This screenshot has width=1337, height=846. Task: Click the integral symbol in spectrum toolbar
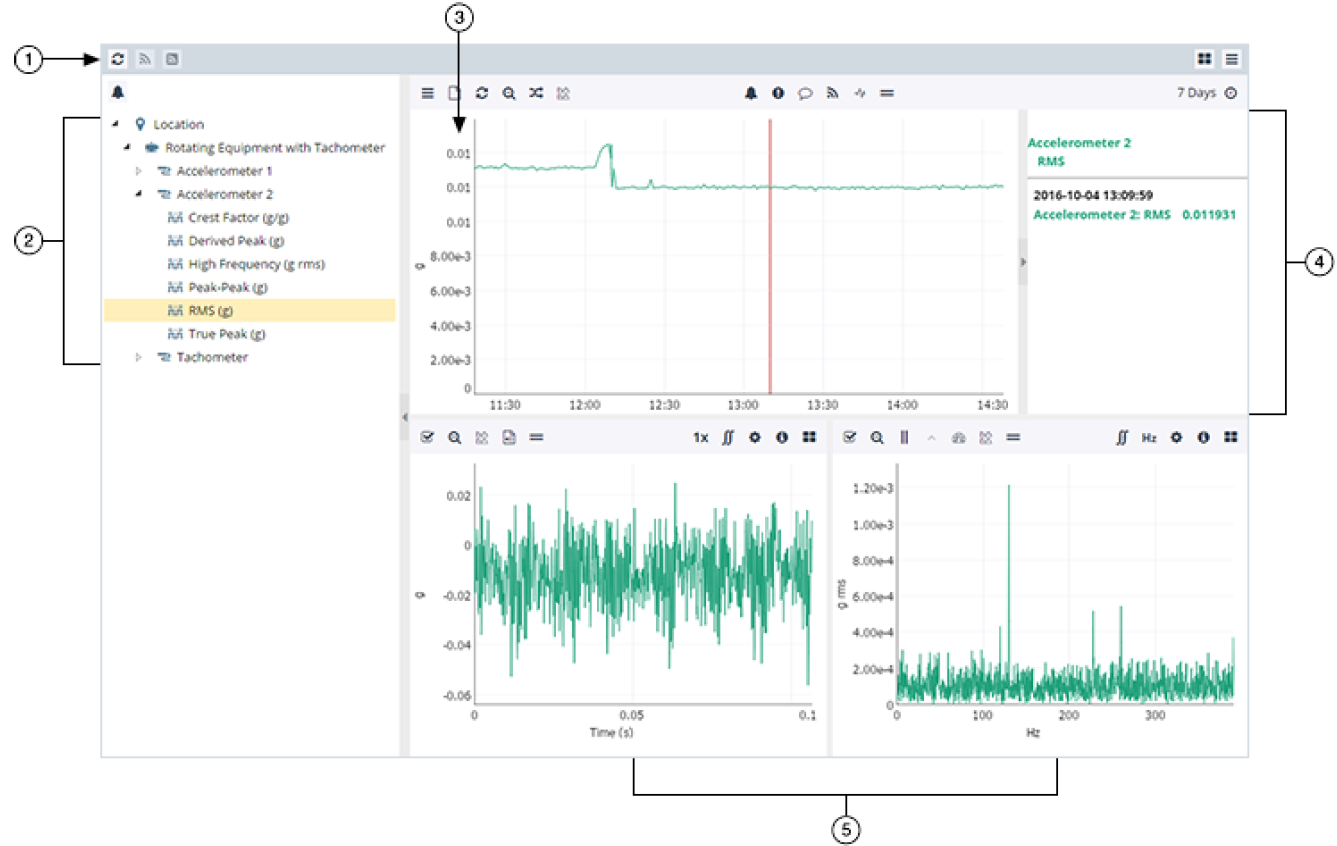pyautogui.click(x=1122, y=437)
